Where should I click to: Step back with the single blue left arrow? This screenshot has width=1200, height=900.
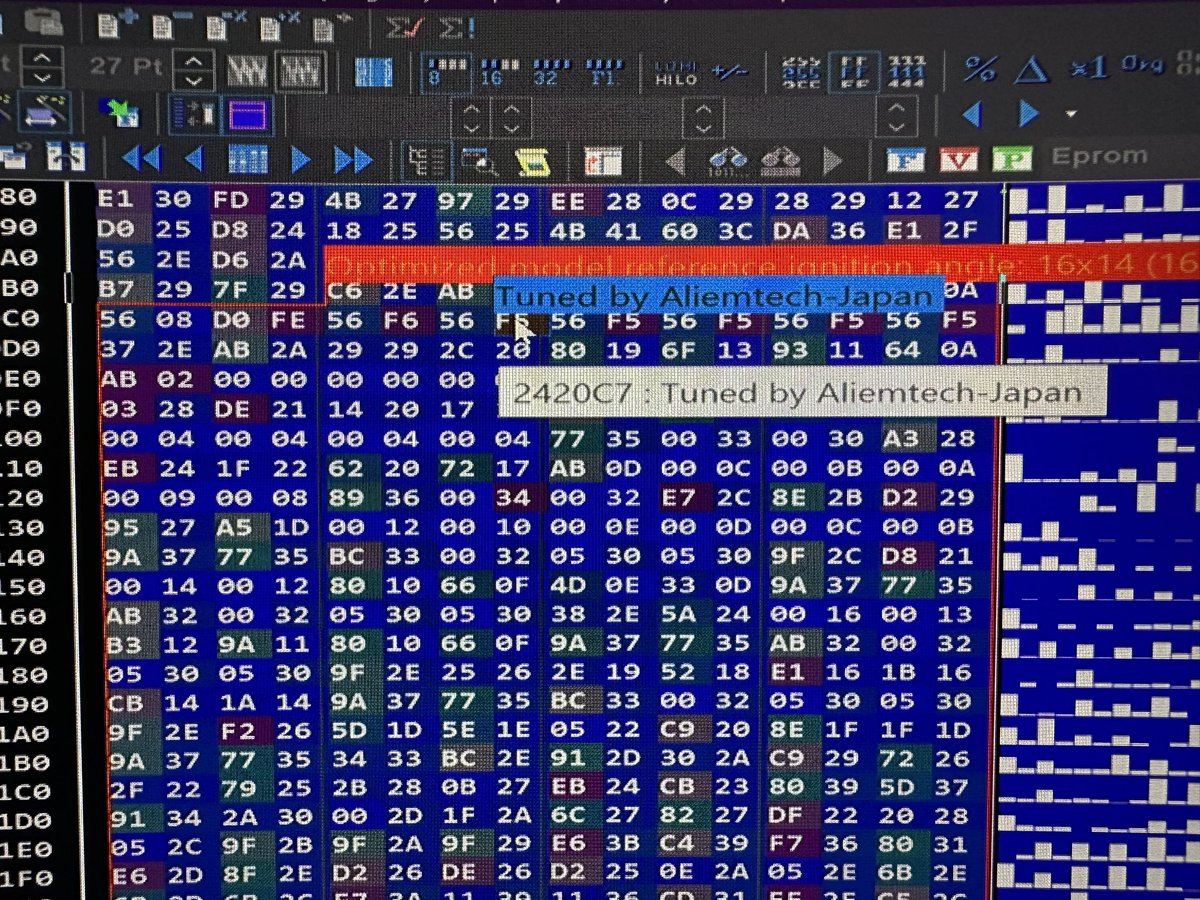click(194, 158)
